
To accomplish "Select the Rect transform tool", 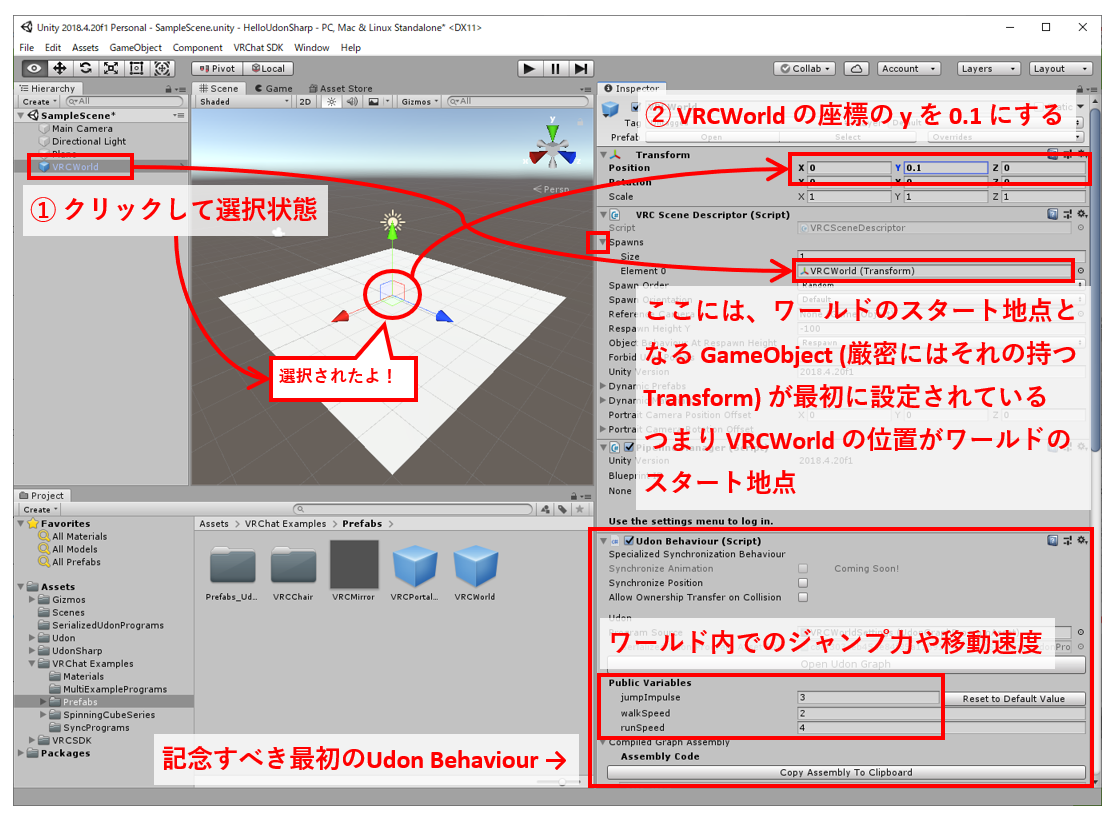I will point(136,68).
